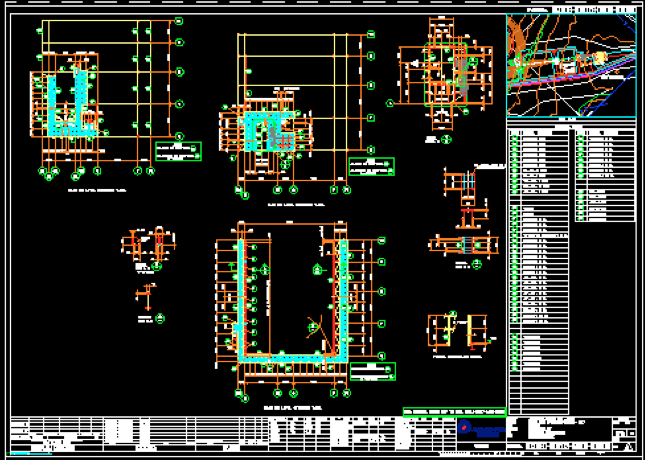Click the red wall line on bottom plan's right side

coord(347,300)
